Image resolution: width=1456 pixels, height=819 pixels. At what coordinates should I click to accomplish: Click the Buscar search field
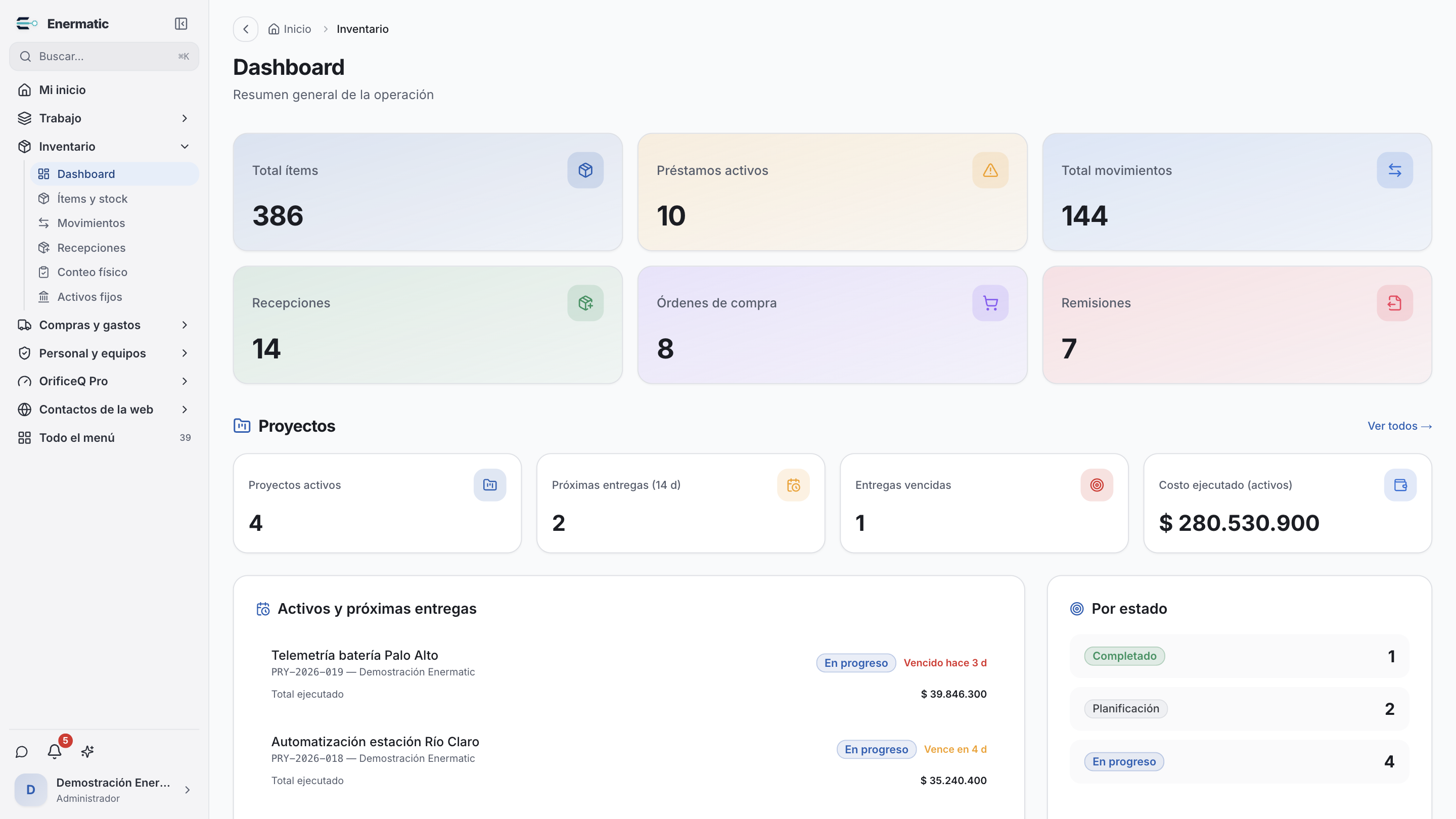104,57
